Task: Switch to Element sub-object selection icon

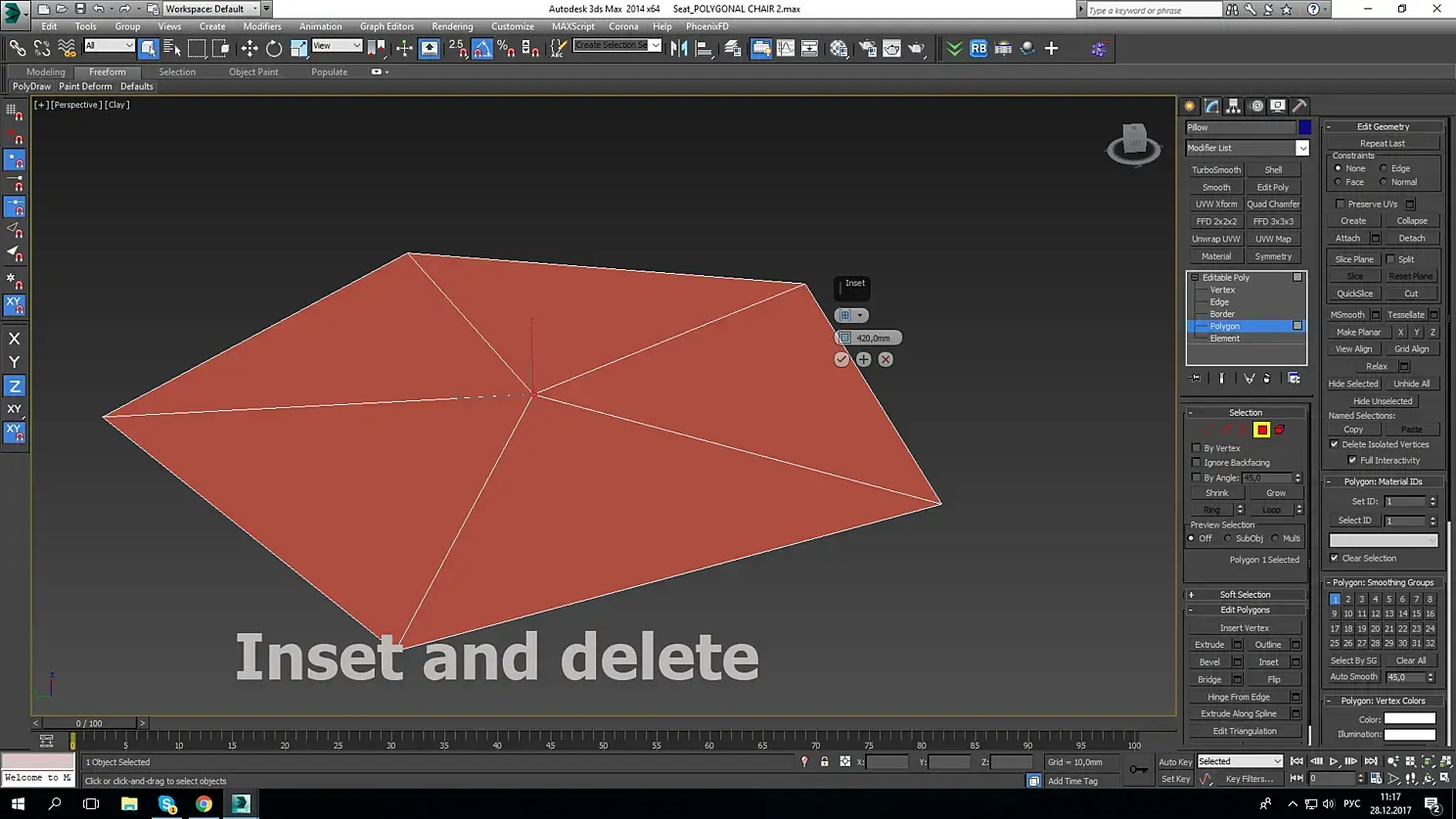Action: coord(1280,430)
